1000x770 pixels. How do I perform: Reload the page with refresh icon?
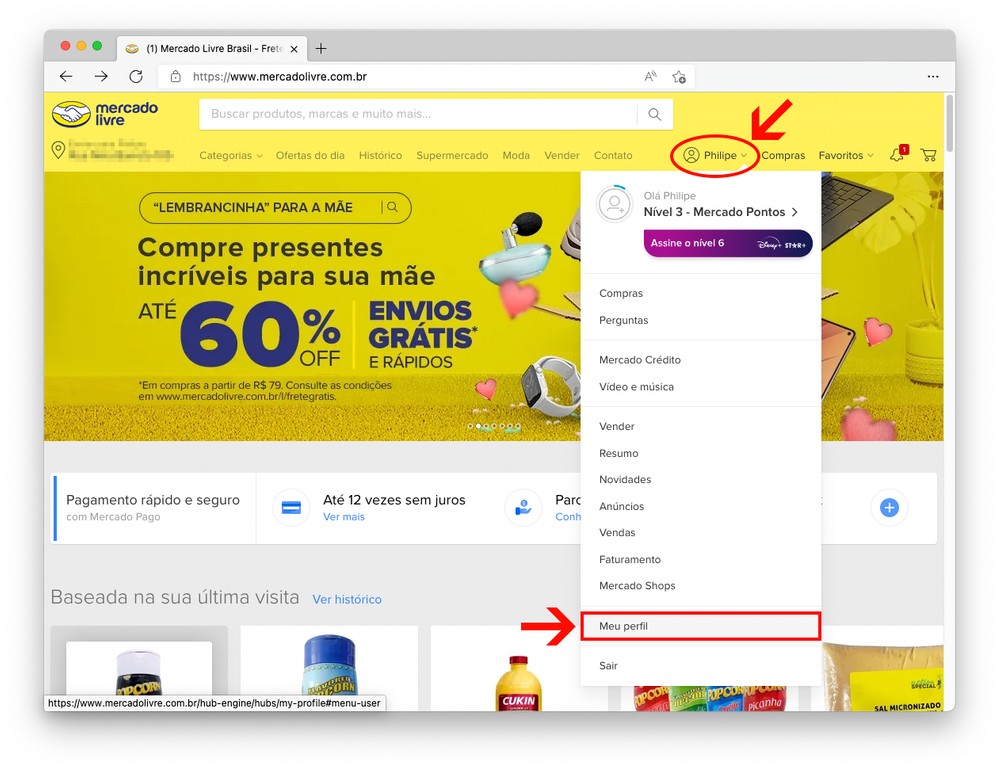(136, 77)
